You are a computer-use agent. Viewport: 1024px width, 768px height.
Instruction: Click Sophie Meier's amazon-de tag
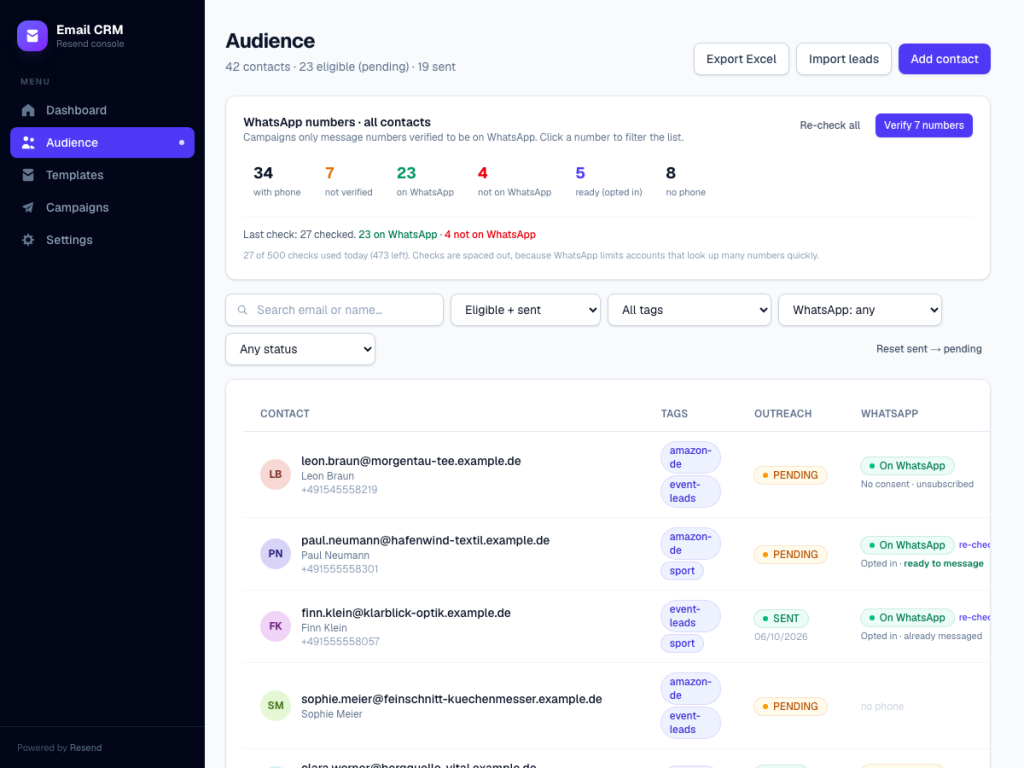690,688
